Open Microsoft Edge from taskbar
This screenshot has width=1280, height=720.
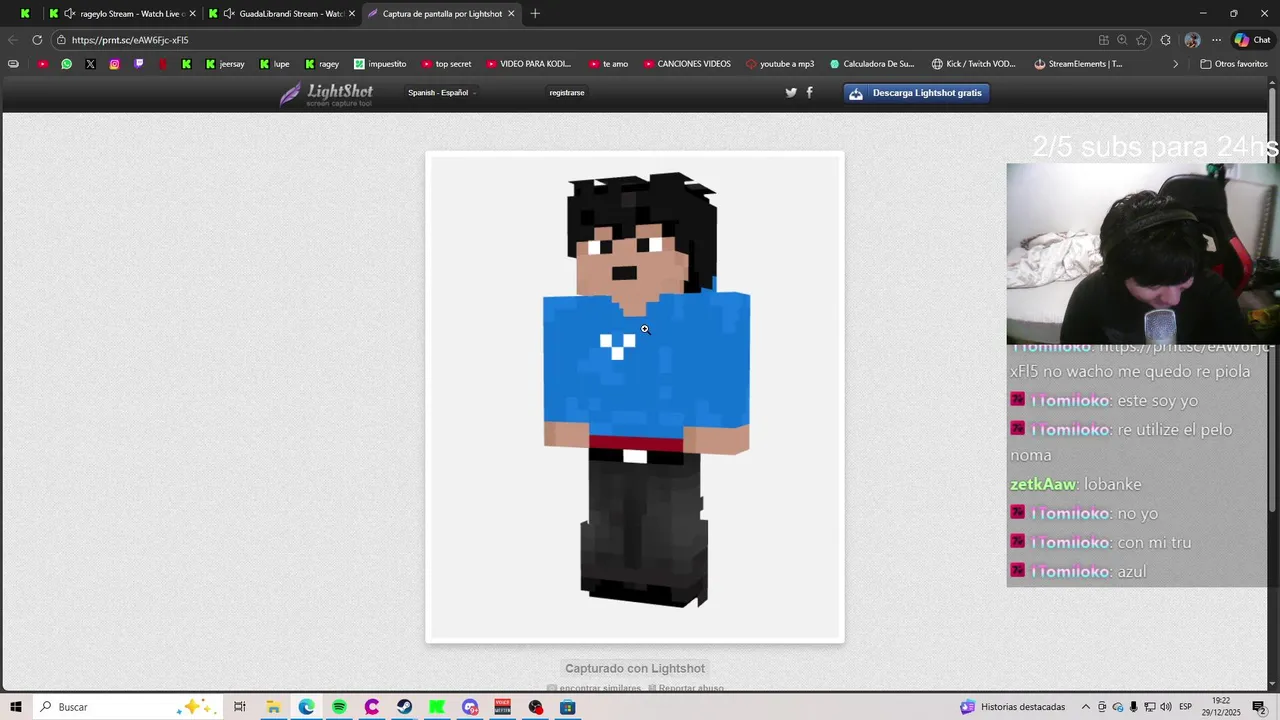306,707
